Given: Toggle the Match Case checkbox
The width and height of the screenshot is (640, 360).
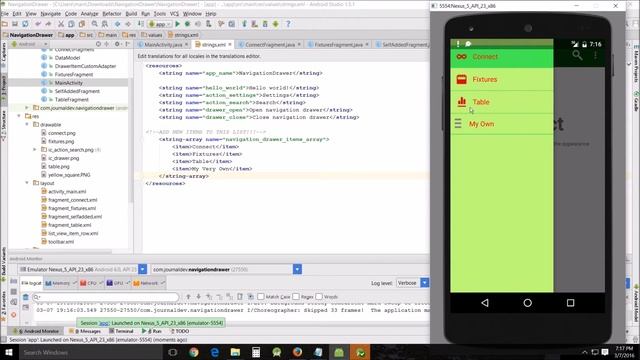Looking at the screenshot, I should 261,297.
